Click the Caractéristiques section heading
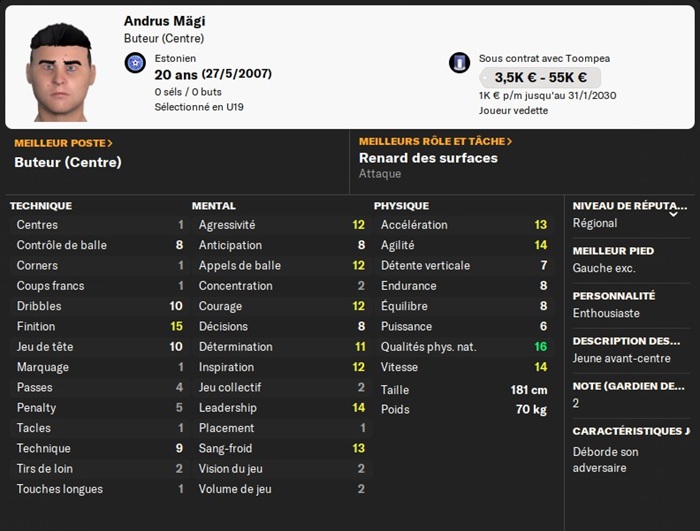 [630, 431]
